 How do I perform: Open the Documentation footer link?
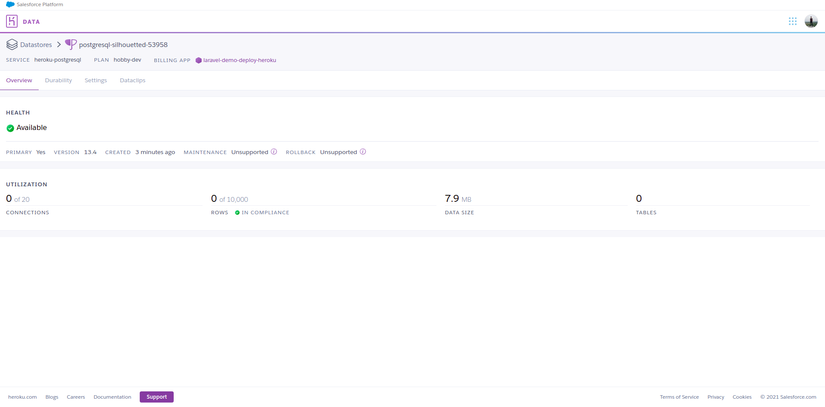coord(112,397)
